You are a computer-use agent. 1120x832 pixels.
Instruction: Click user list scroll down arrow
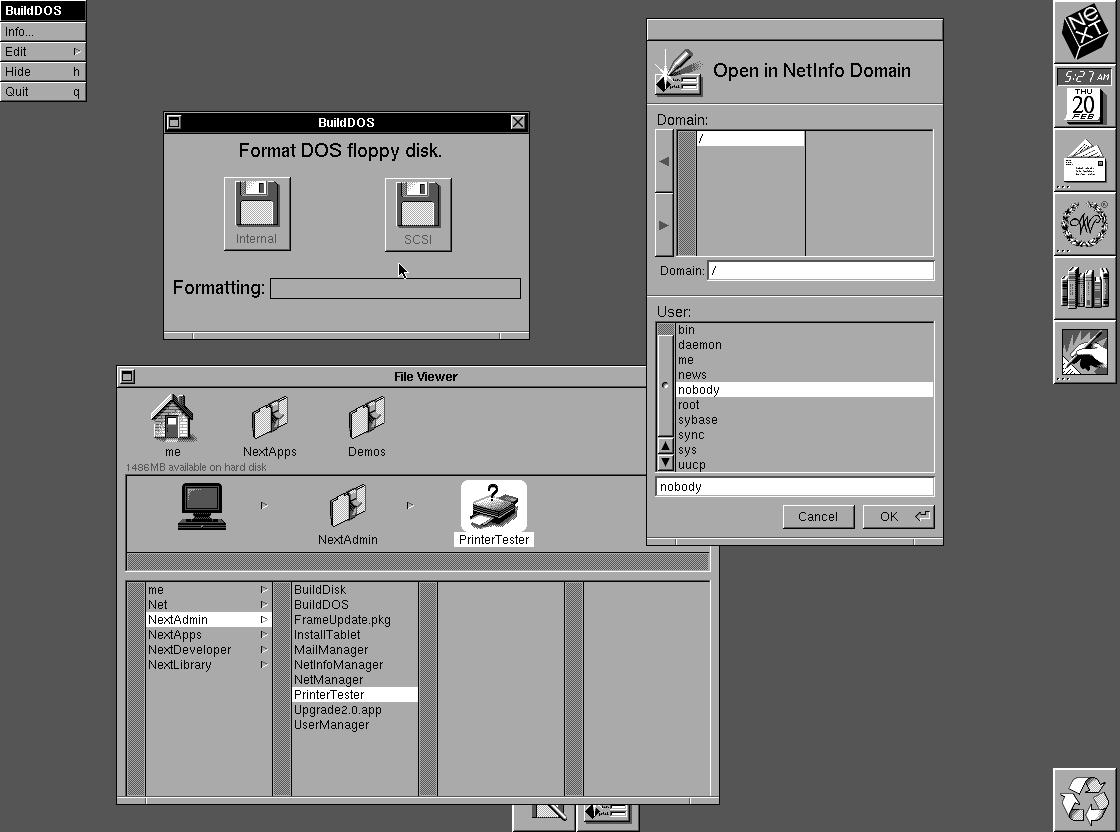tap(666, 463)
